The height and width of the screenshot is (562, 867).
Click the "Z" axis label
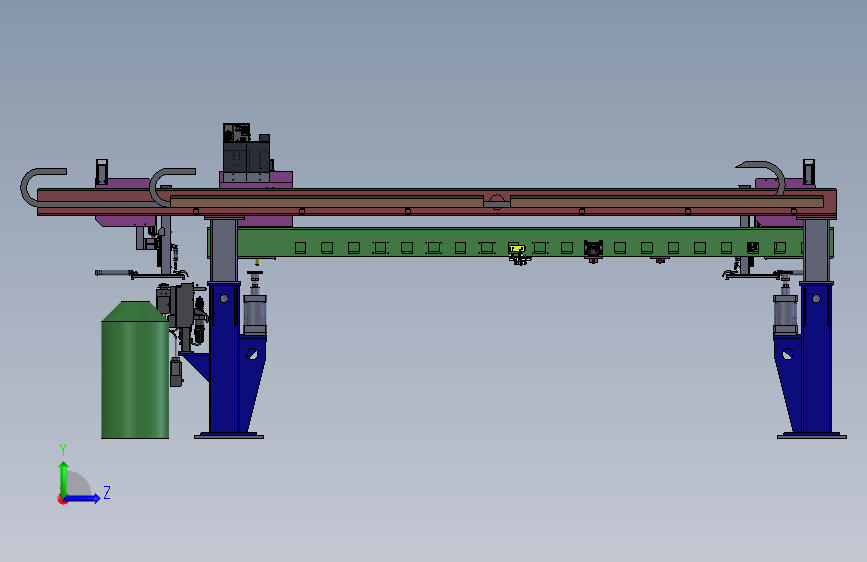tap(107, 493)
